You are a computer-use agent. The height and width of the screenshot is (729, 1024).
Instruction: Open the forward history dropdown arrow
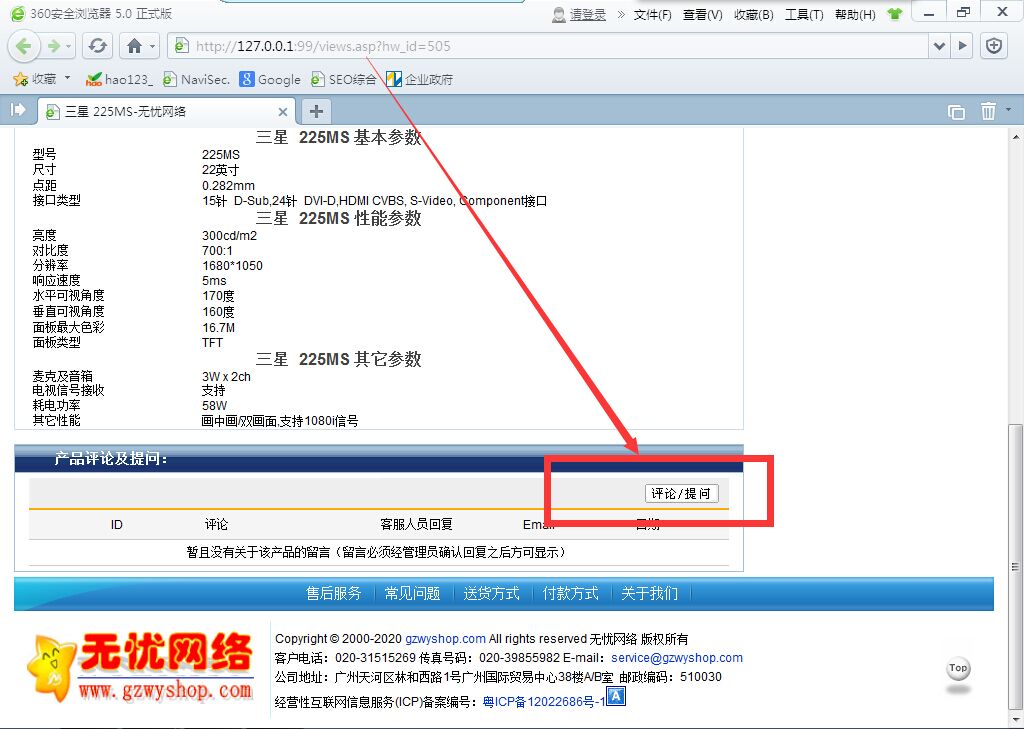click(x=69, y=46)
